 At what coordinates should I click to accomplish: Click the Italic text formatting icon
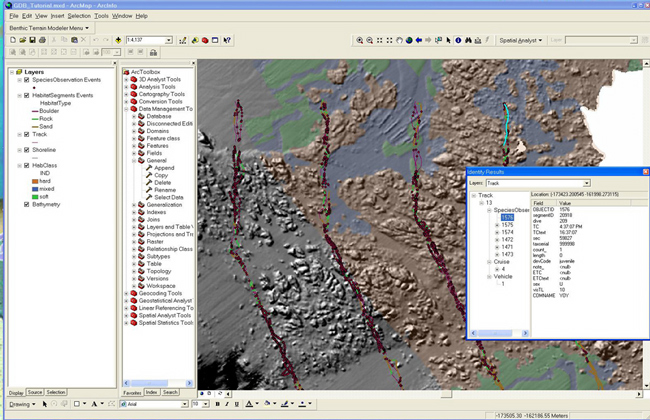pyautogui.click(x=227, y=404)
